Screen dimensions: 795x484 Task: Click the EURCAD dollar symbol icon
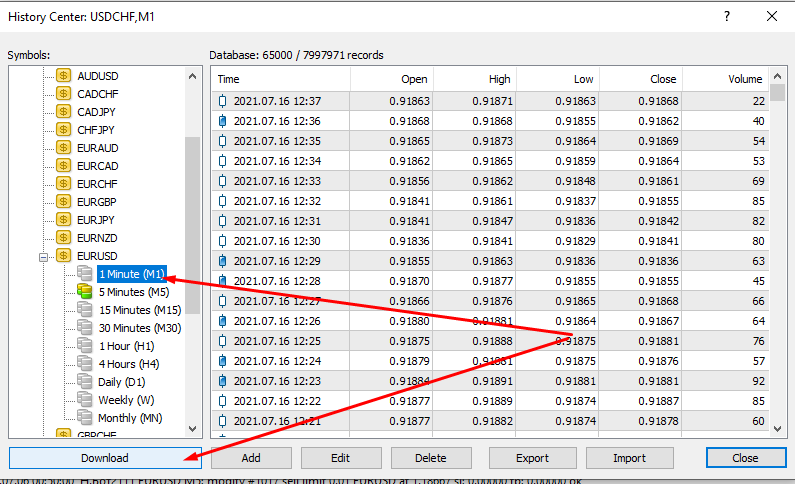63,166
